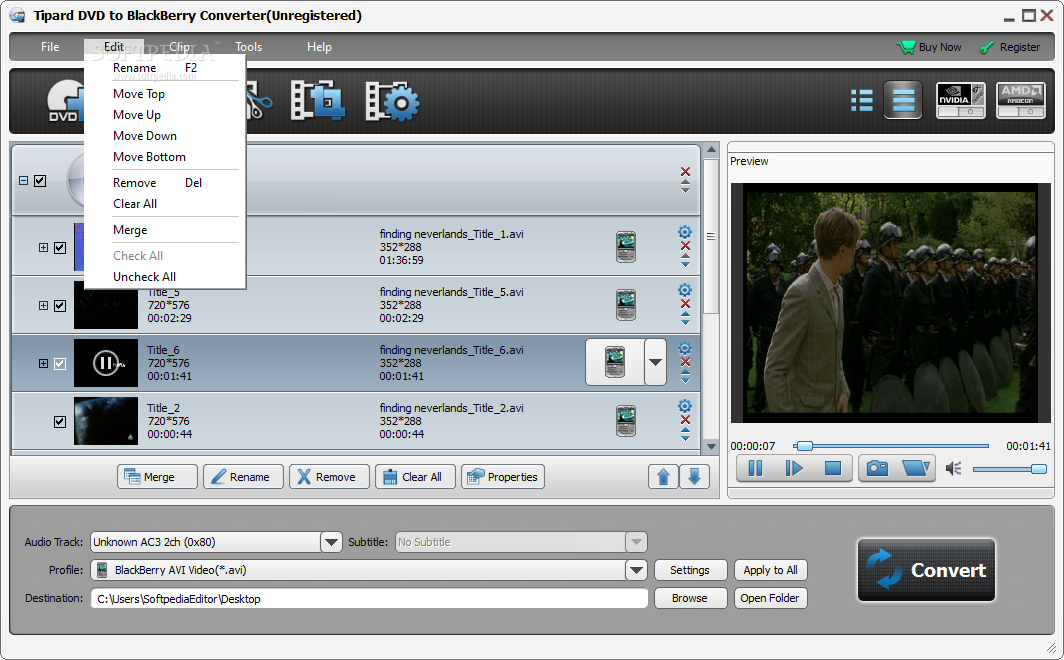This screenshot has height=660, width=1064.
Task: Click the volume slider handle
Action: pyautogui.click(x=1038, y=469)
